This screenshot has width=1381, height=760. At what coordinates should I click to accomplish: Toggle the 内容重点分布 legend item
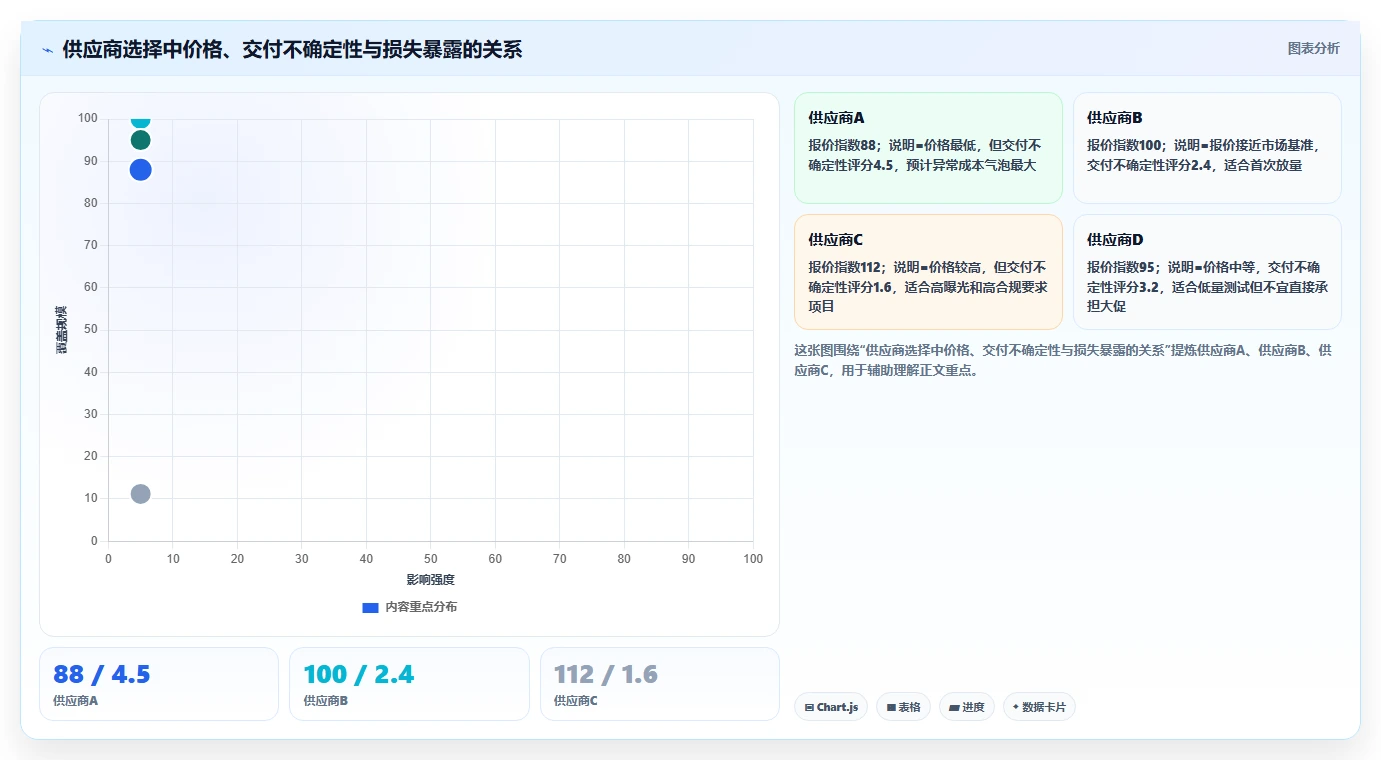(410, 607)
